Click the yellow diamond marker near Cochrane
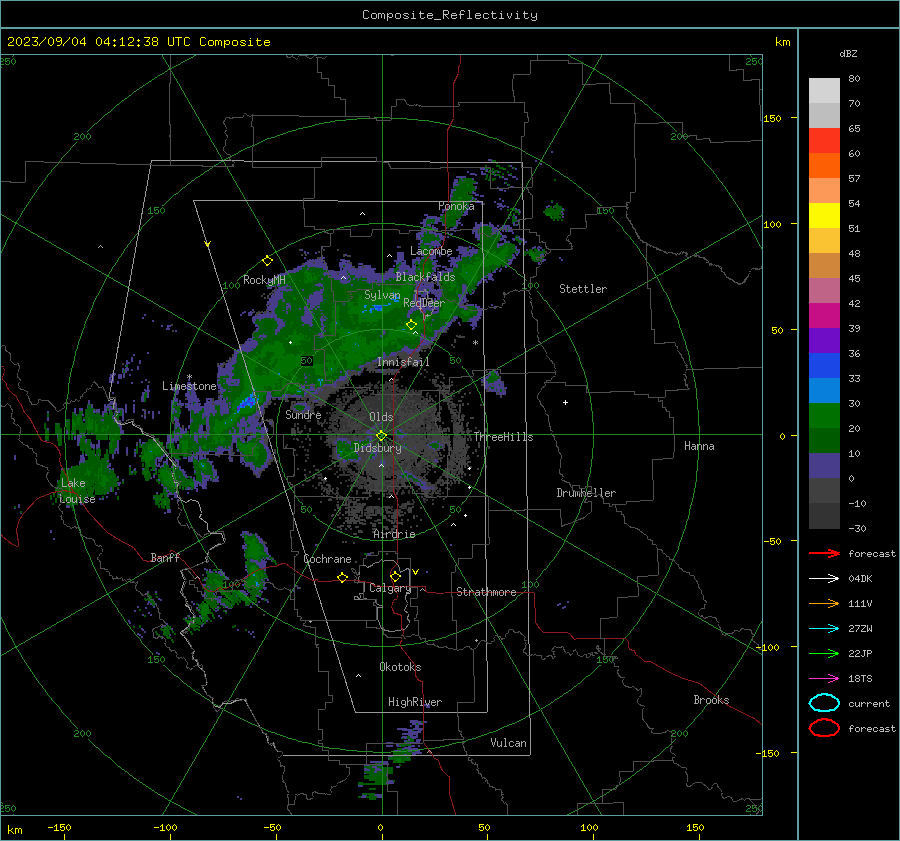This screenshot has width=900, height=841. pos(342,577)
